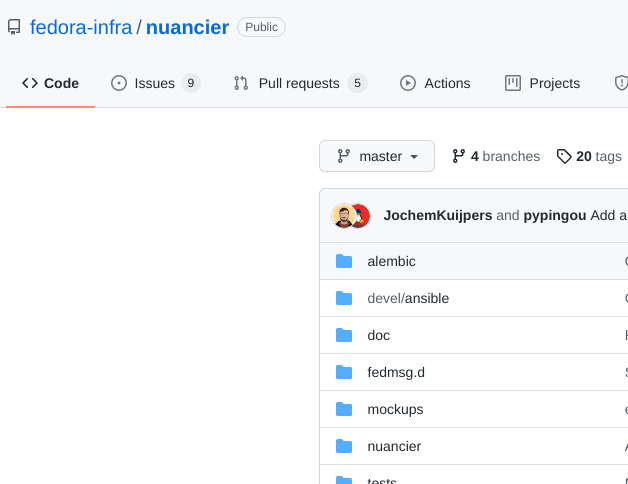Open the mockups folder
628x484 pixels.
tap(395, 409)
